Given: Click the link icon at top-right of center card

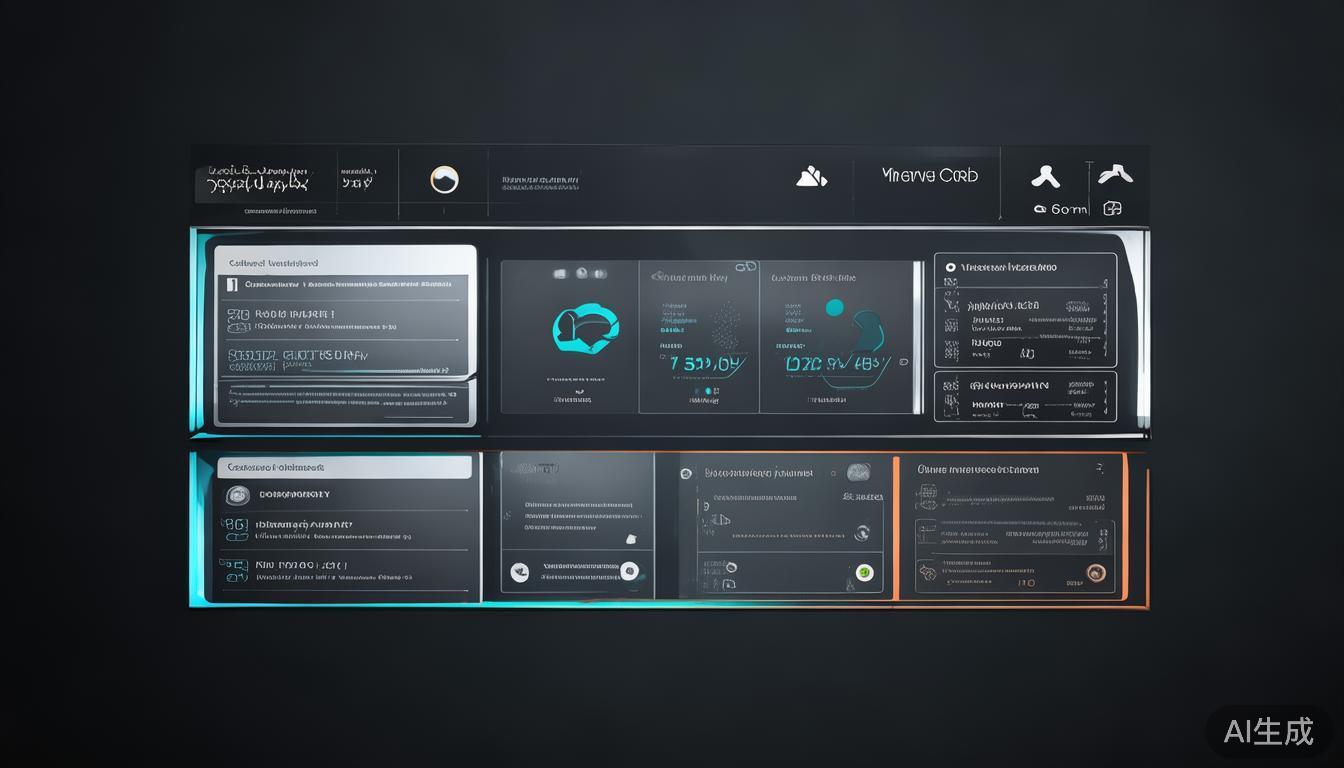Looking at the screenshot, I should 745,268.
